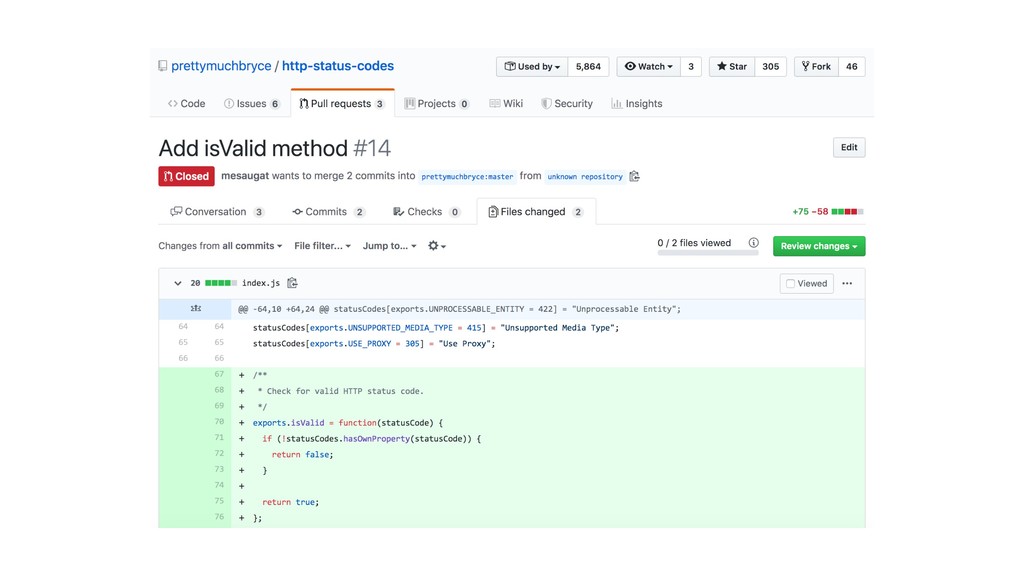Click the files viewed info icon
Screen dimensions: 1024x576
click(753, 243)
